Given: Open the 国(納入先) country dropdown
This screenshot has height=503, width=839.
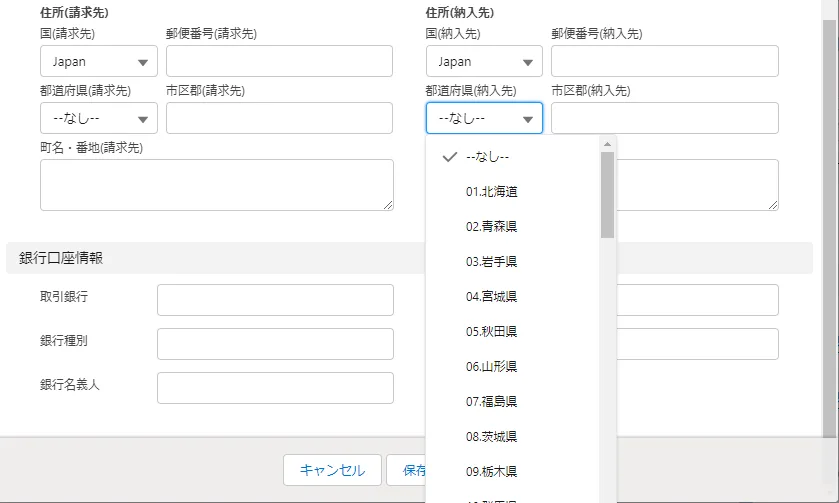Looking at the screenshot, I should (484, 62).
